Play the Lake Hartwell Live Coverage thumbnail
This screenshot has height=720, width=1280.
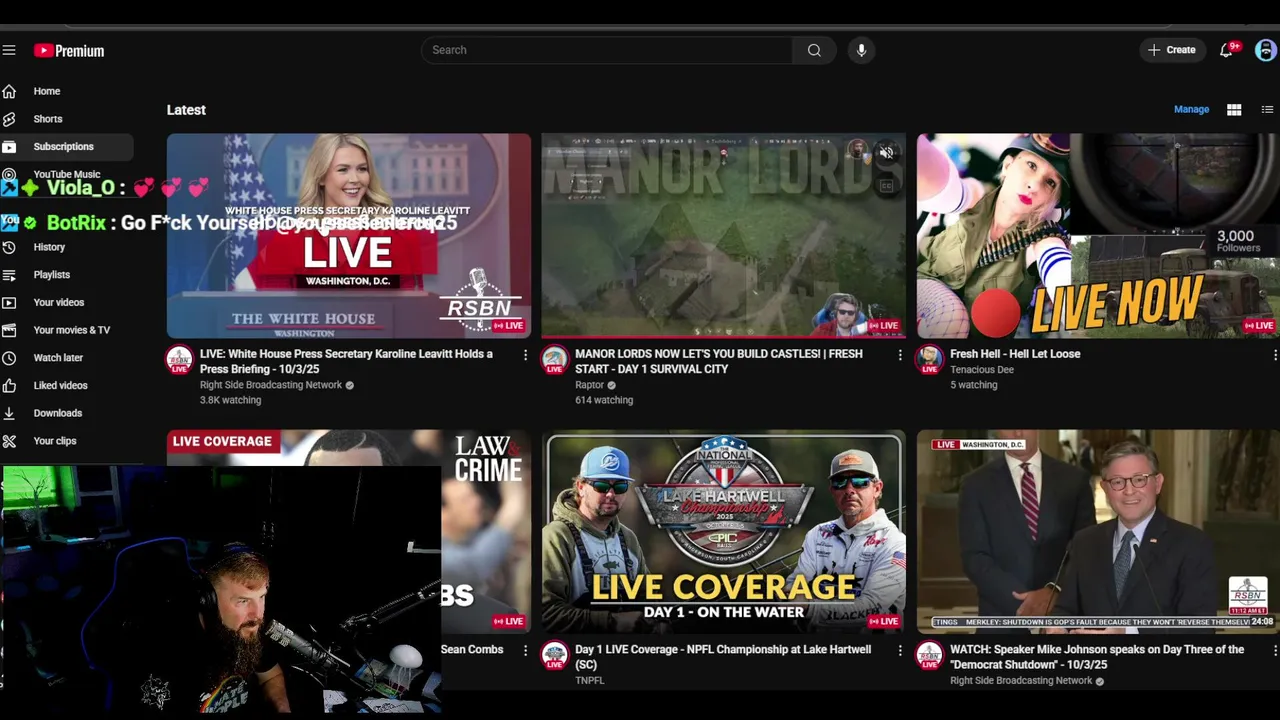click(724, 532)
